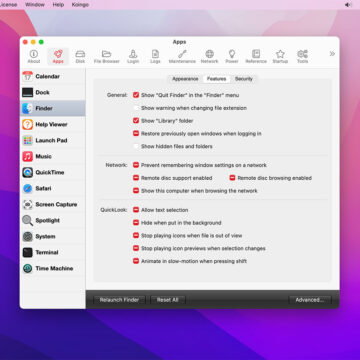Viewport: 360px width, 360px height.
Task: Open the Network globe toolbar icon
Action: pos(209,57)
